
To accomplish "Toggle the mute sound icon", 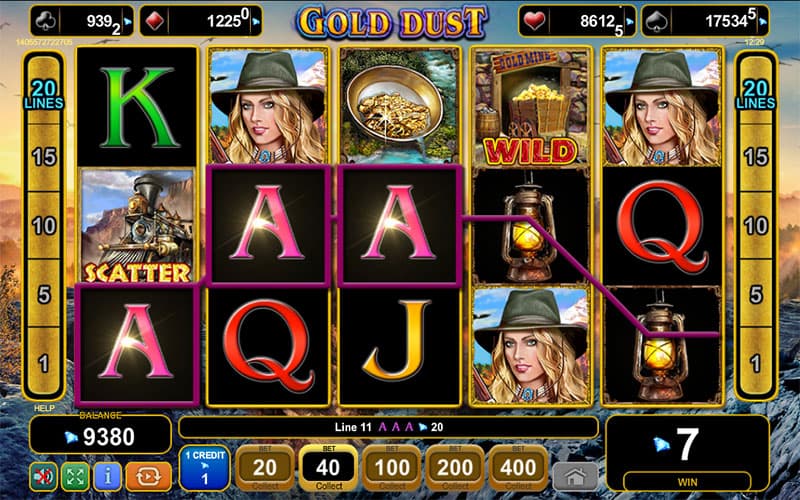I will (x=43, y=477).
